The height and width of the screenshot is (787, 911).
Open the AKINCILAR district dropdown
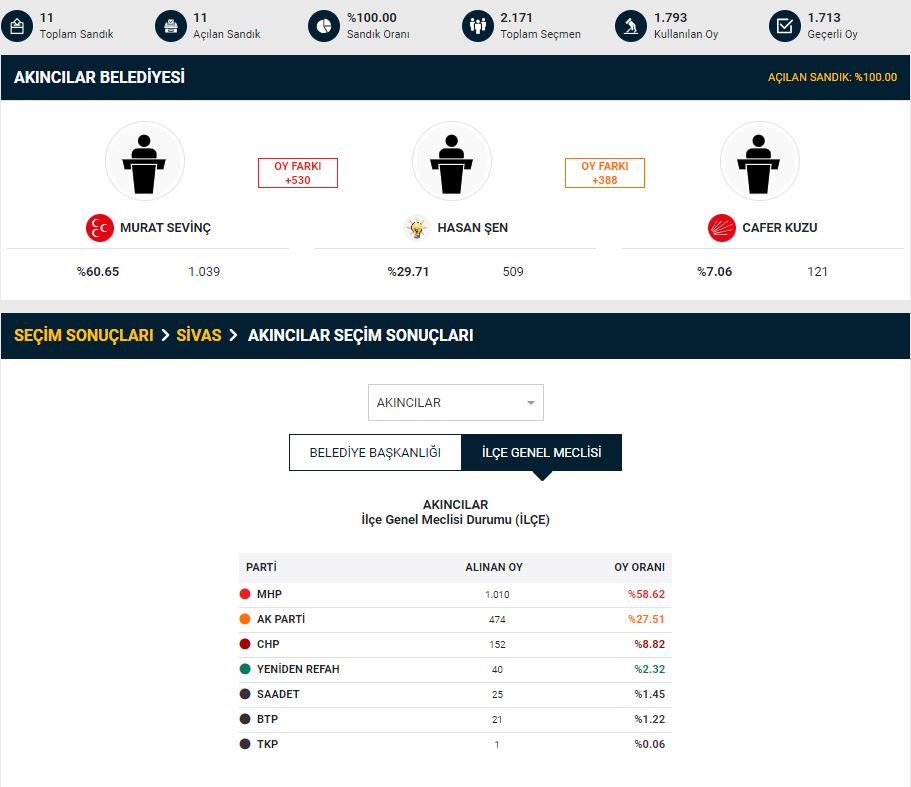coord(455,403)
